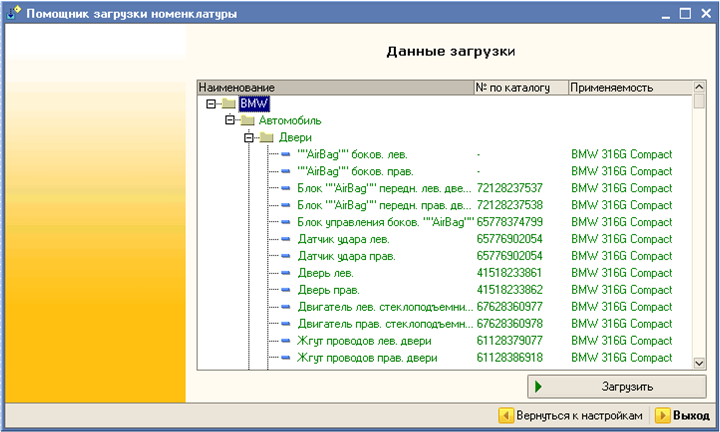Click item icon beside Блок AirBag передн. прав.

[x=286, y=205]
